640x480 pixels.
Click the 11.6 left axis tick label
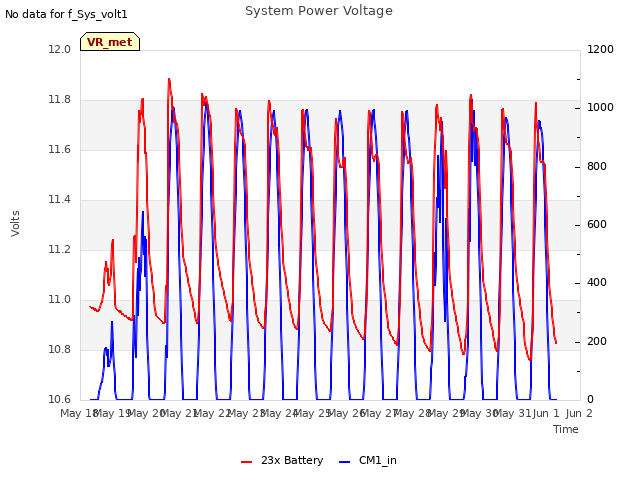[60, 149]
